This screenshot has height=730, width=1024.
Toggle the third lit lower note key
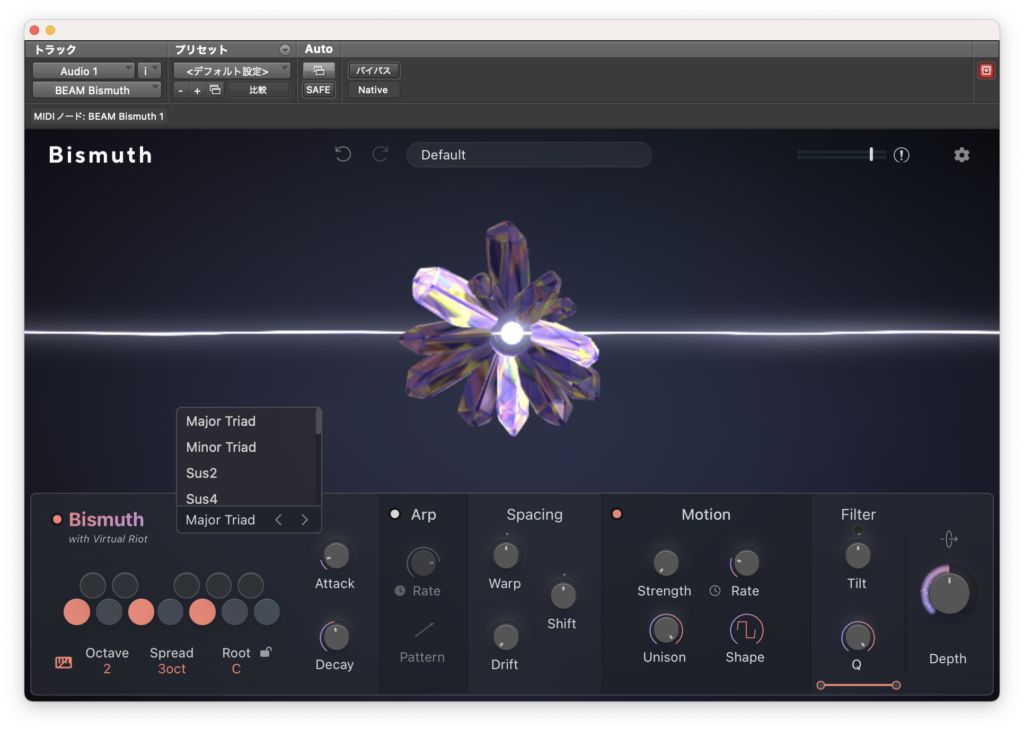tap(202, 612)
